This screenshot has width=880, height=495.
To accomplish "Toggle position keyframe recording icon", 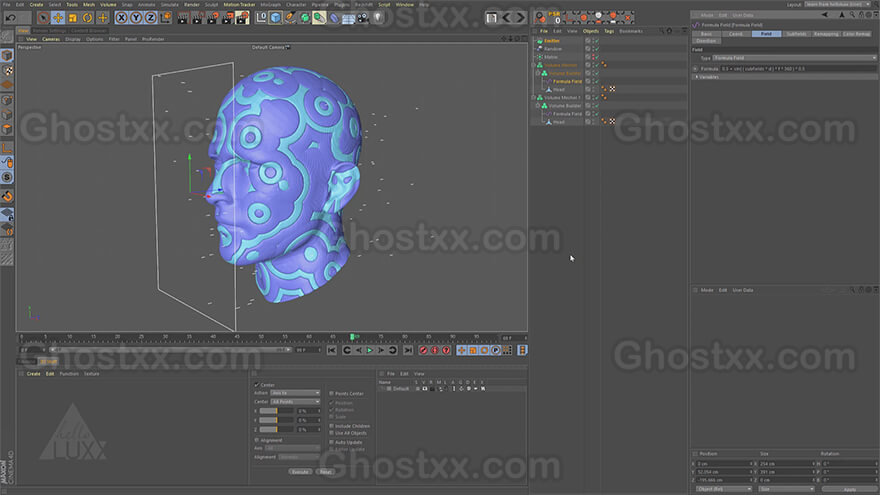I will pyautogui.click(x=462, y=350).
